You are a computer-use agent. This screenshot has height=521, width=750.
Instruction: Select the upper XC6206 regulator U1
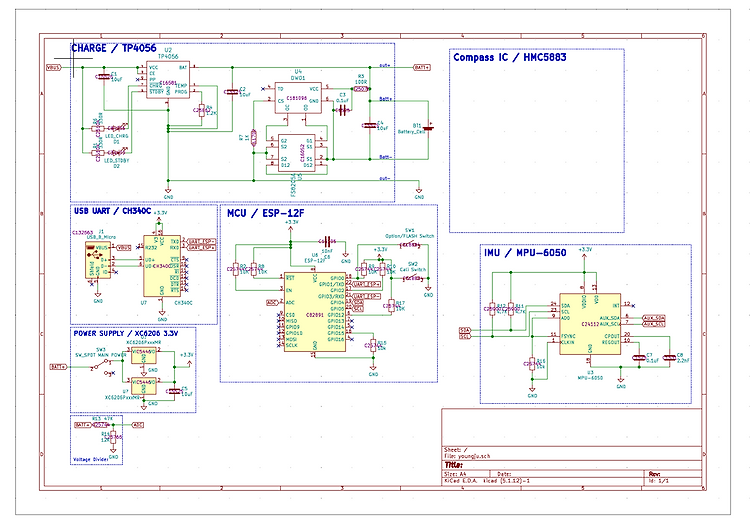[143, 355]
